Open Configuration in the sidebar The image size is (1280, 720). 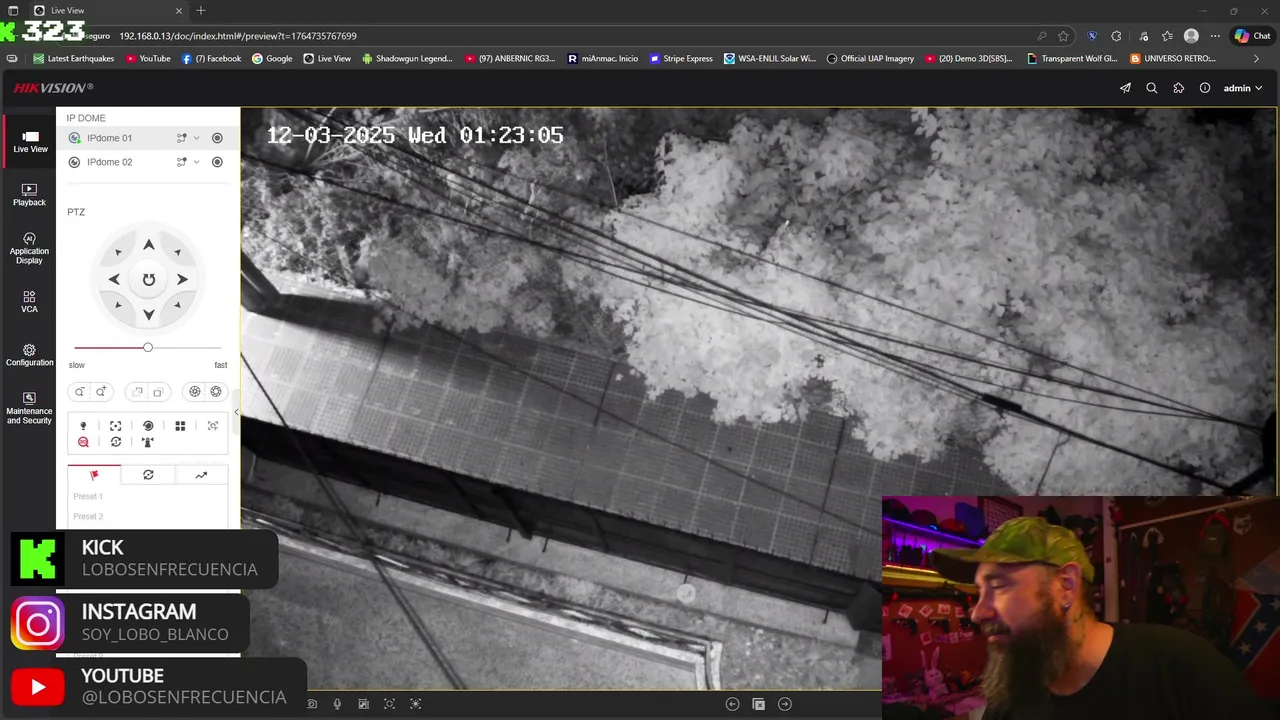point(29,355)
